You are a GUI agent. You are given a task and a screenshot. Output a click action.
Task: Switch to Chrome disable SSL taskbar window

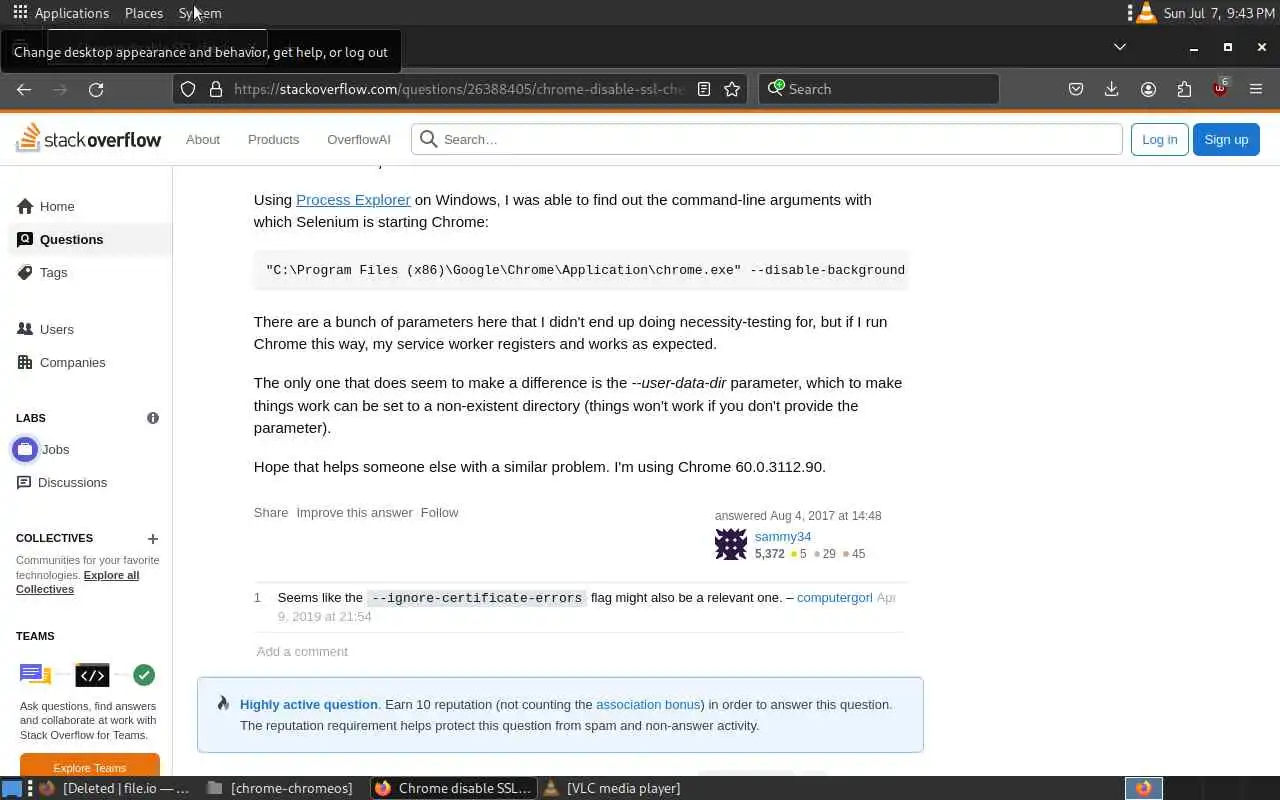coord(455,788)
